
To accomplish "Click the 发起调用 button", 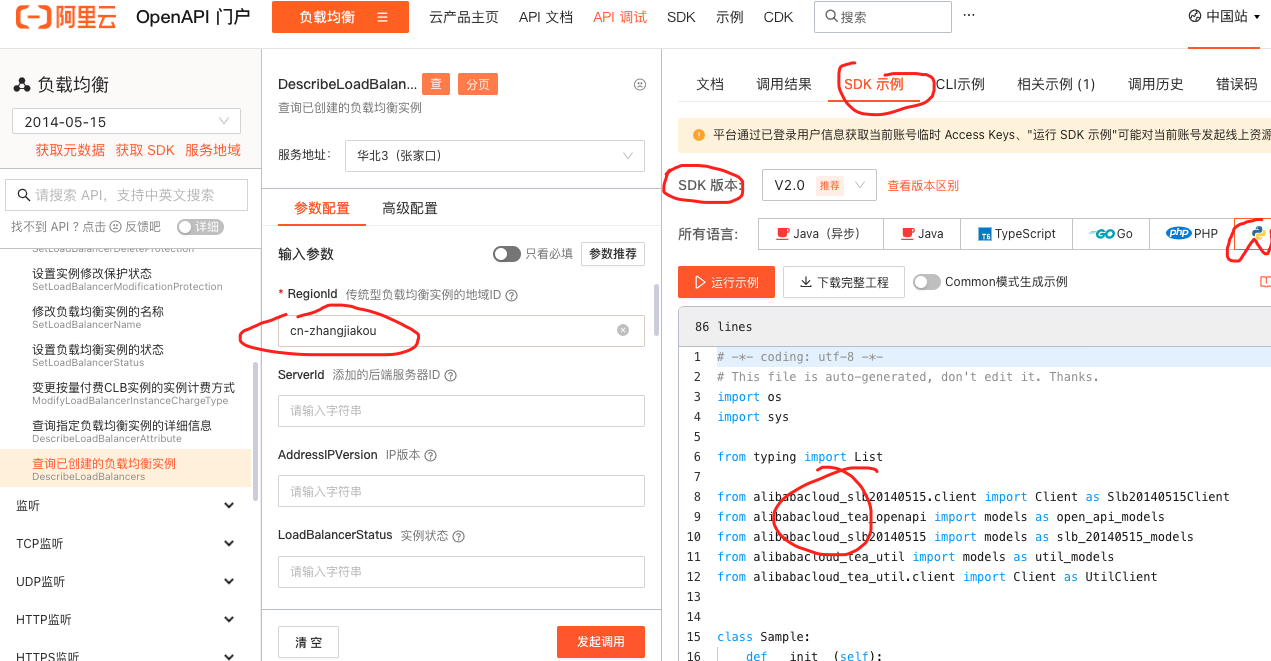I will coord(601,642).
